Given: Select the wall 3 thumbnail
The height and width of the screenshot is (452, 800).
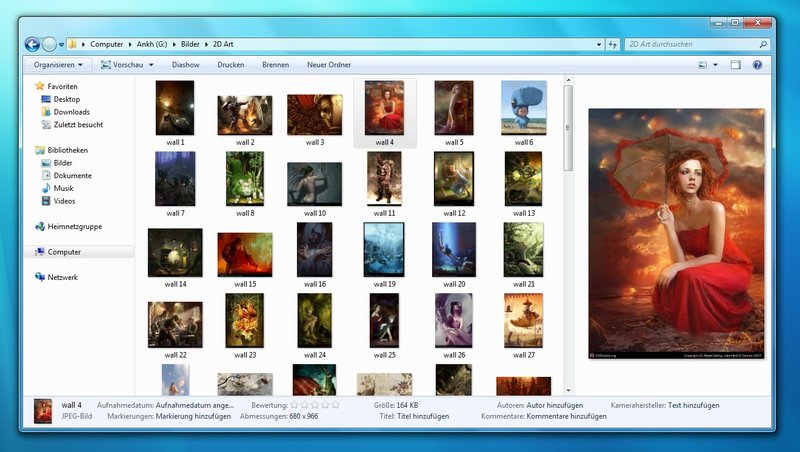Looking at the screenshot, I should click(x=315, y=115).
